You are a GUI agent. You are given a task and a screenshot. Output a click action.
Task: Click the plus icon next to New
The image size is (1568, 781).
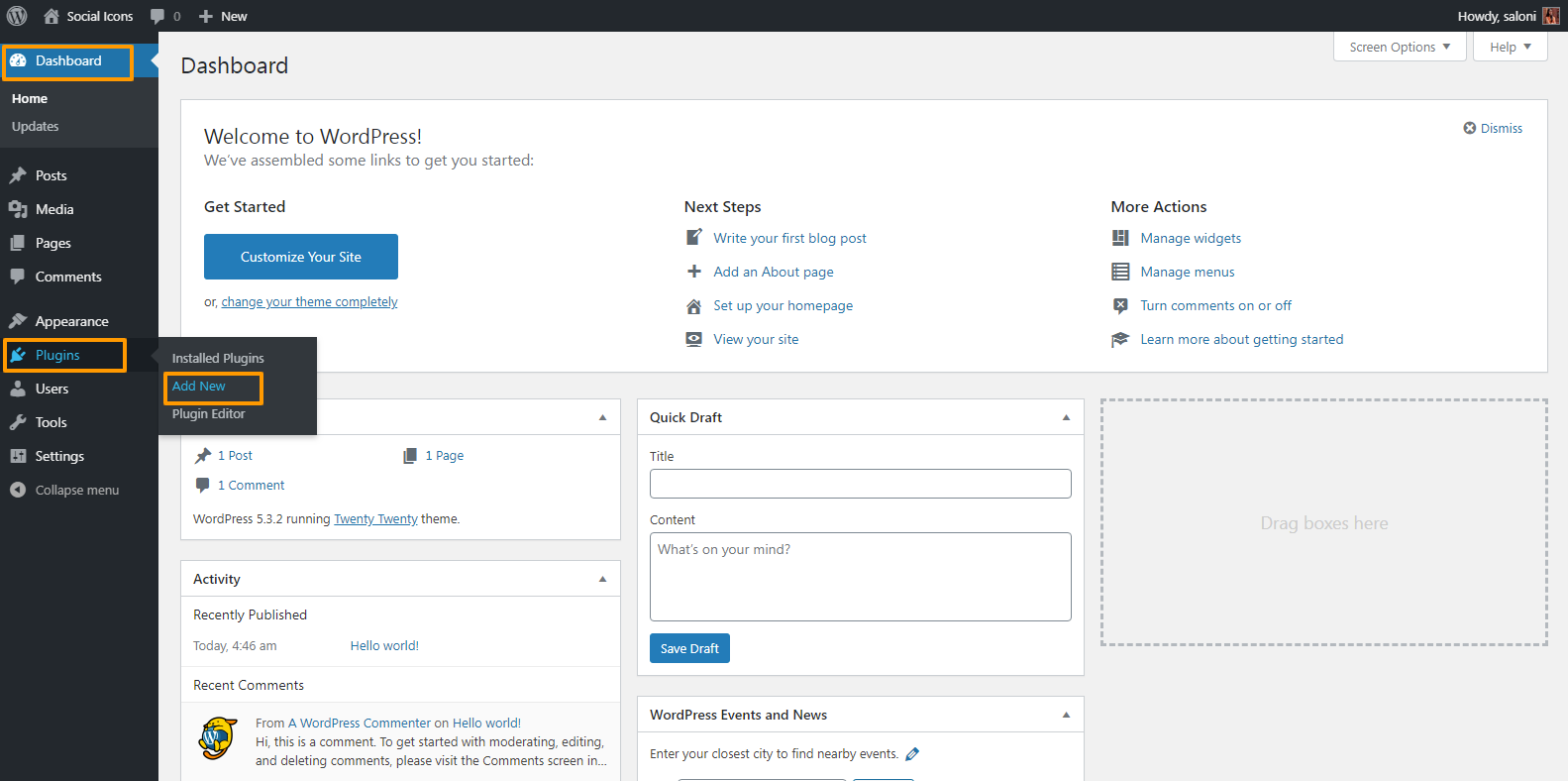point(206,16)
